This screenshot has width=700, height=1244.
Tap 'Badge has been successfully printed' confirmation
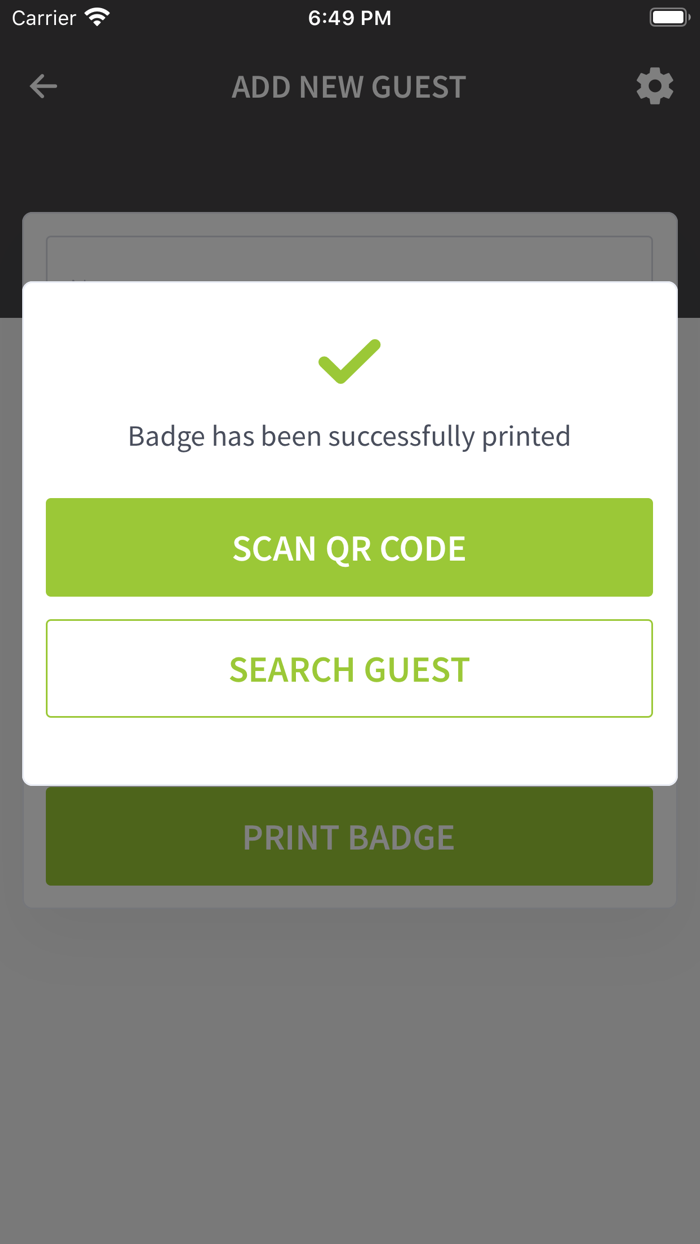pyautogui.click(x=349, y=435)
